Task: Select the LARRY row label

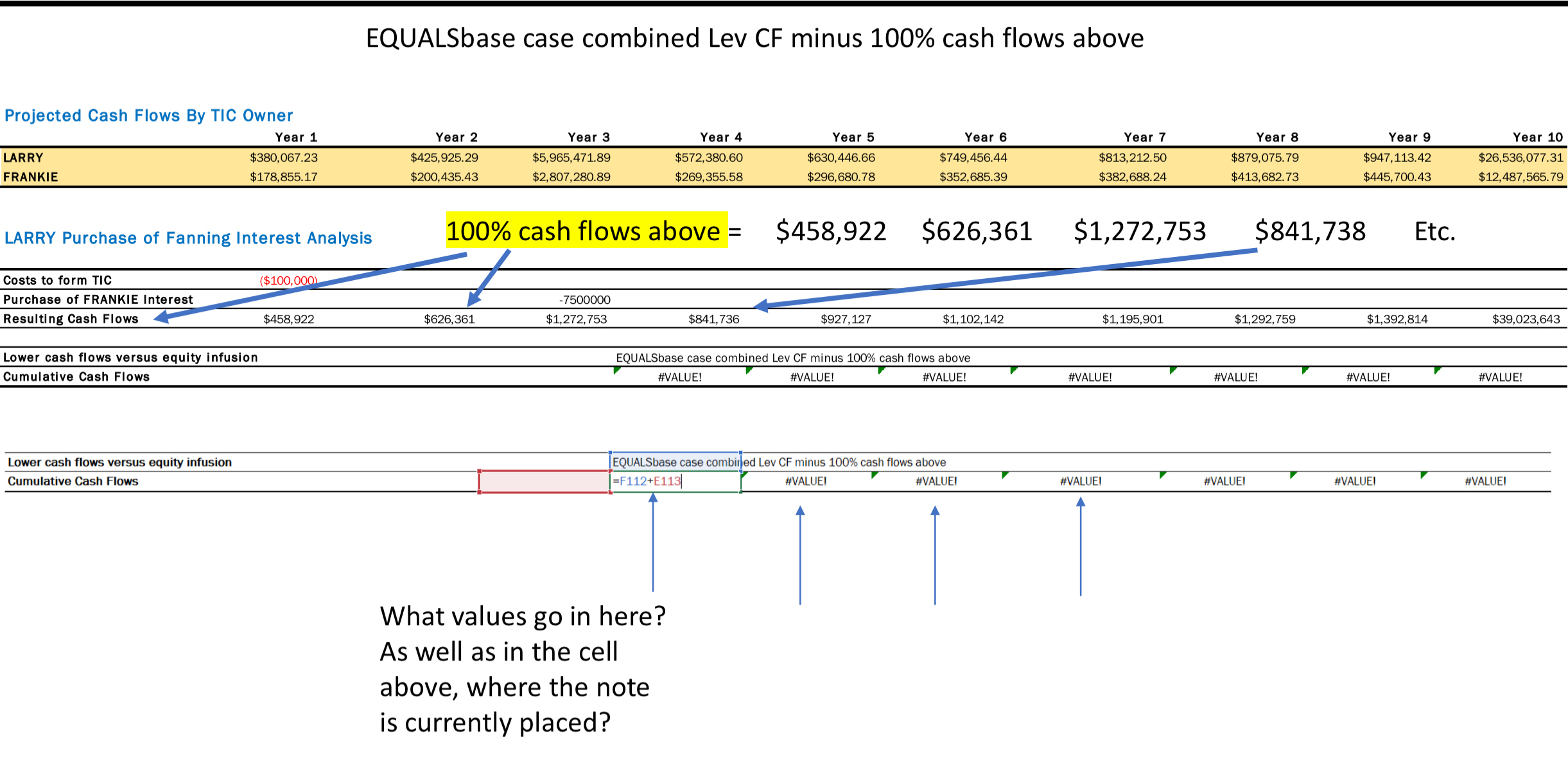Action: coord(23,157)
